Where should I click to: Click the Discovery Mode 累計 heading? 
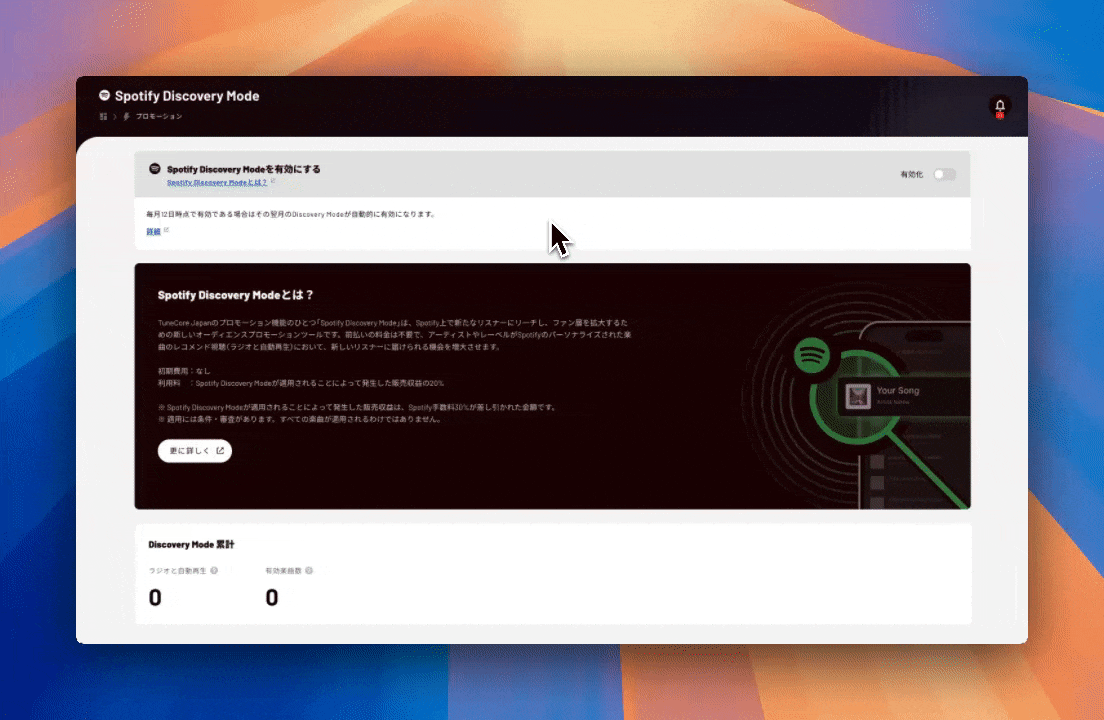[x=192, y=545]
